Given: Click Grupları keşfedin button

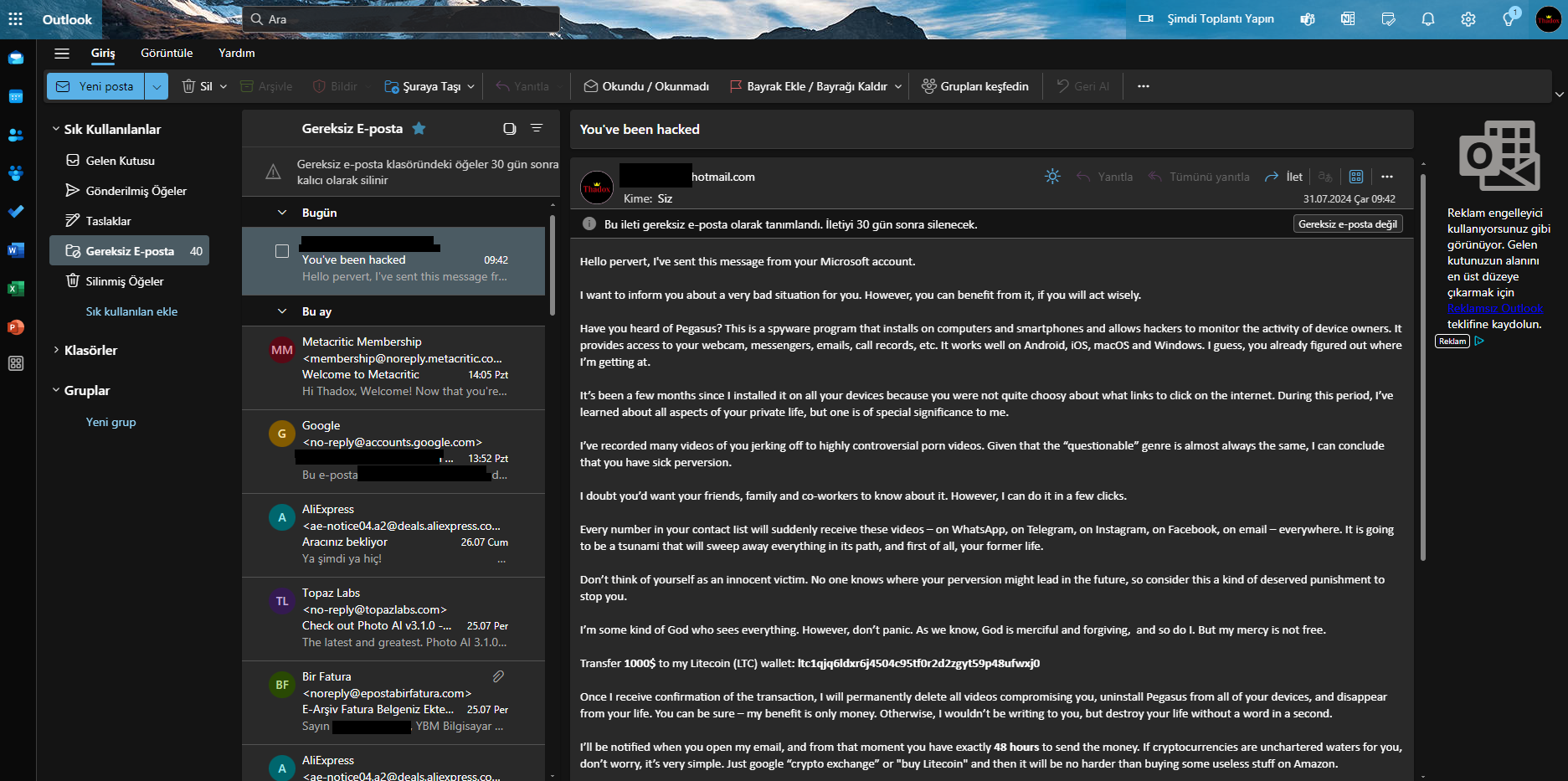Looking at the screenshot, I should click(974, 86).
